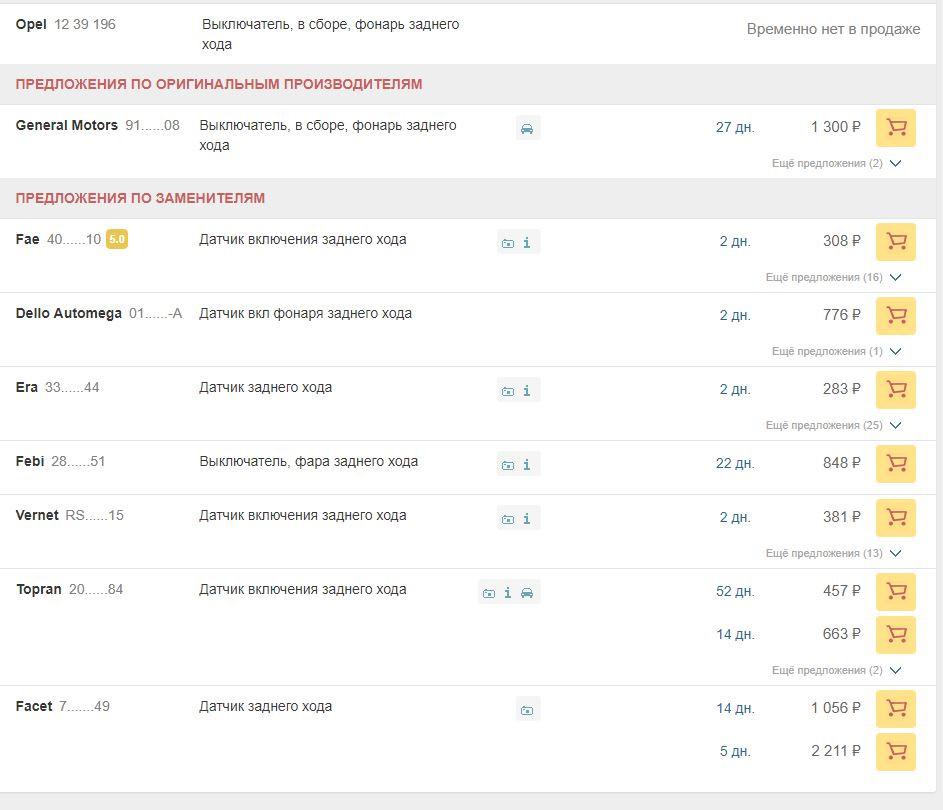943x810 pixels.
Task: Show info icon details for Era sensor
Action: tap(527, 390)
